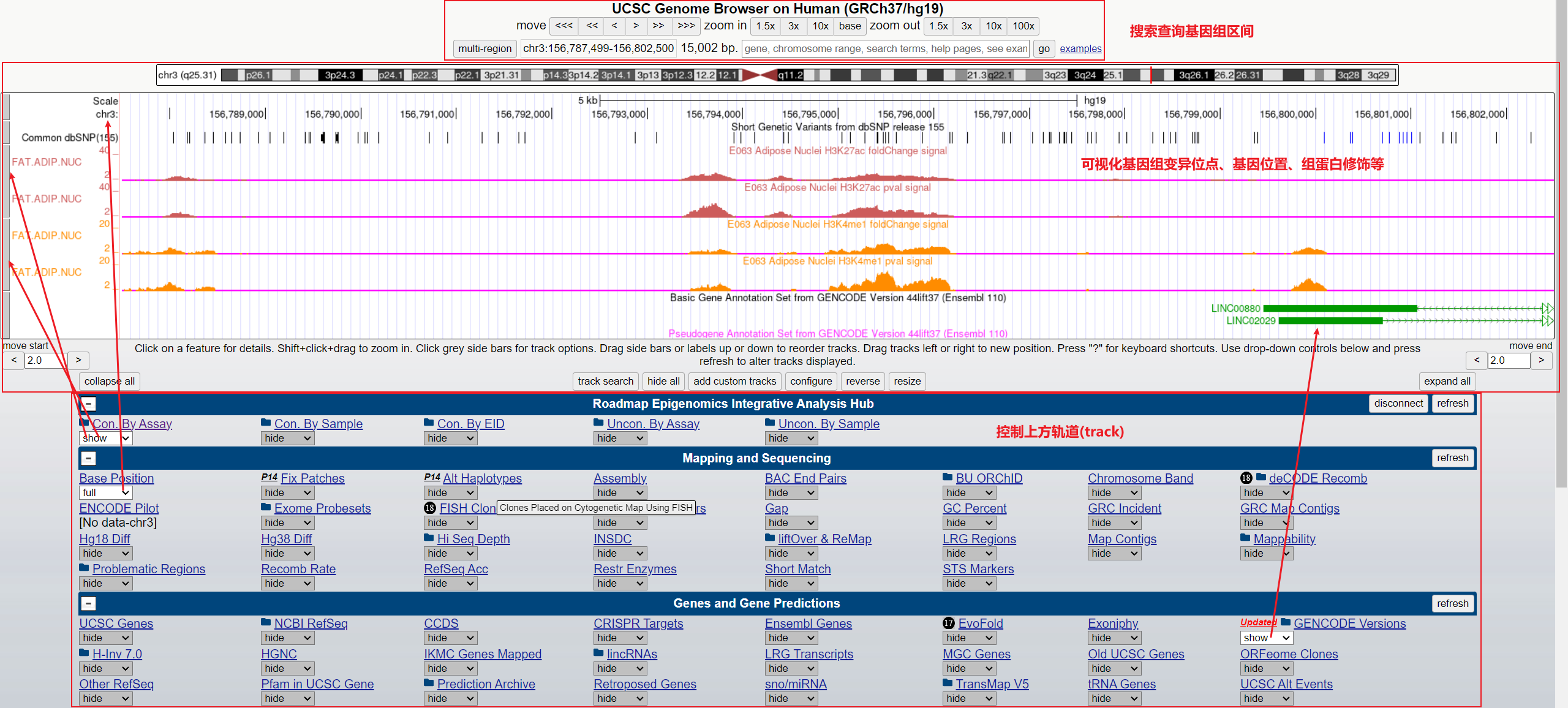Click the FAT.ADIP.NUC H3K27ac foldChange track label
Viewport: 1568px width, 708px height.
[47, 162]
